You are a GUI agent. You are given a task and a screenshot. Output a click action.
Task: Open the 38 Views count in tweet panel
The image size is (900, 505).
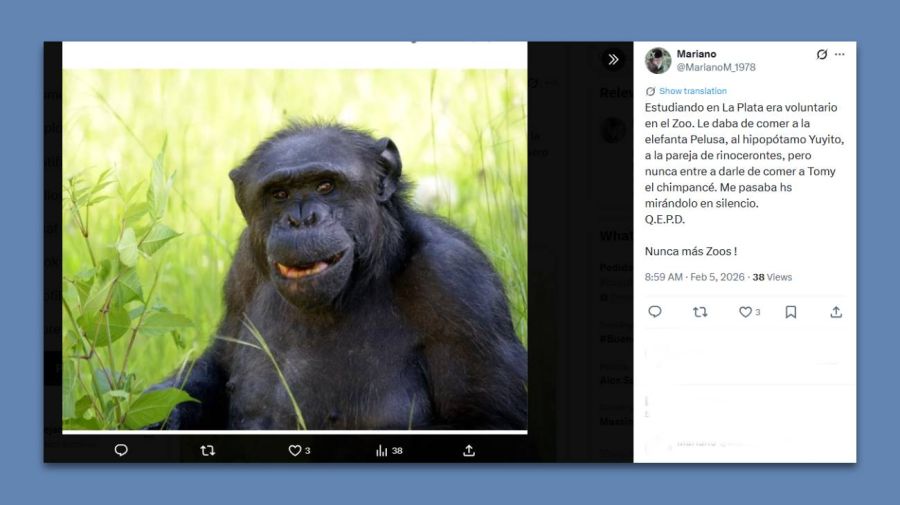click(x=772, y=277)
